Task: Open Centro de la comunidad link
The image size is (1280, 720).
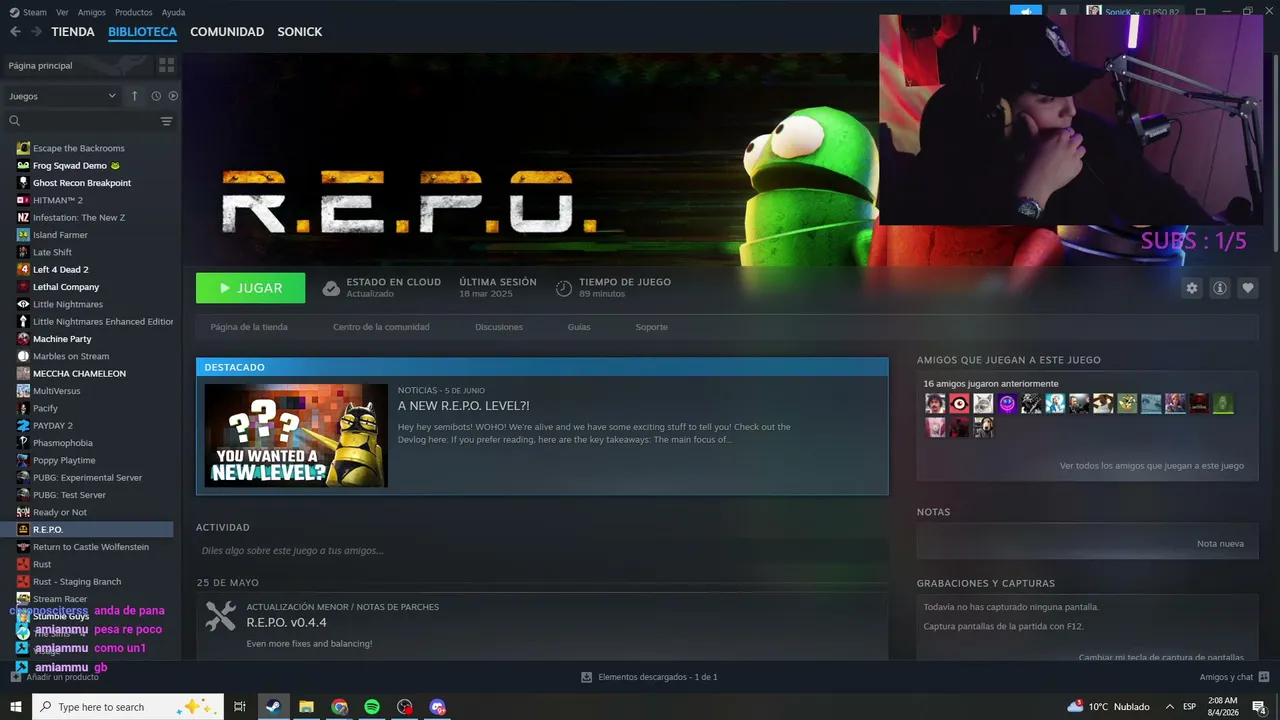Action: (x=381, y=327)
